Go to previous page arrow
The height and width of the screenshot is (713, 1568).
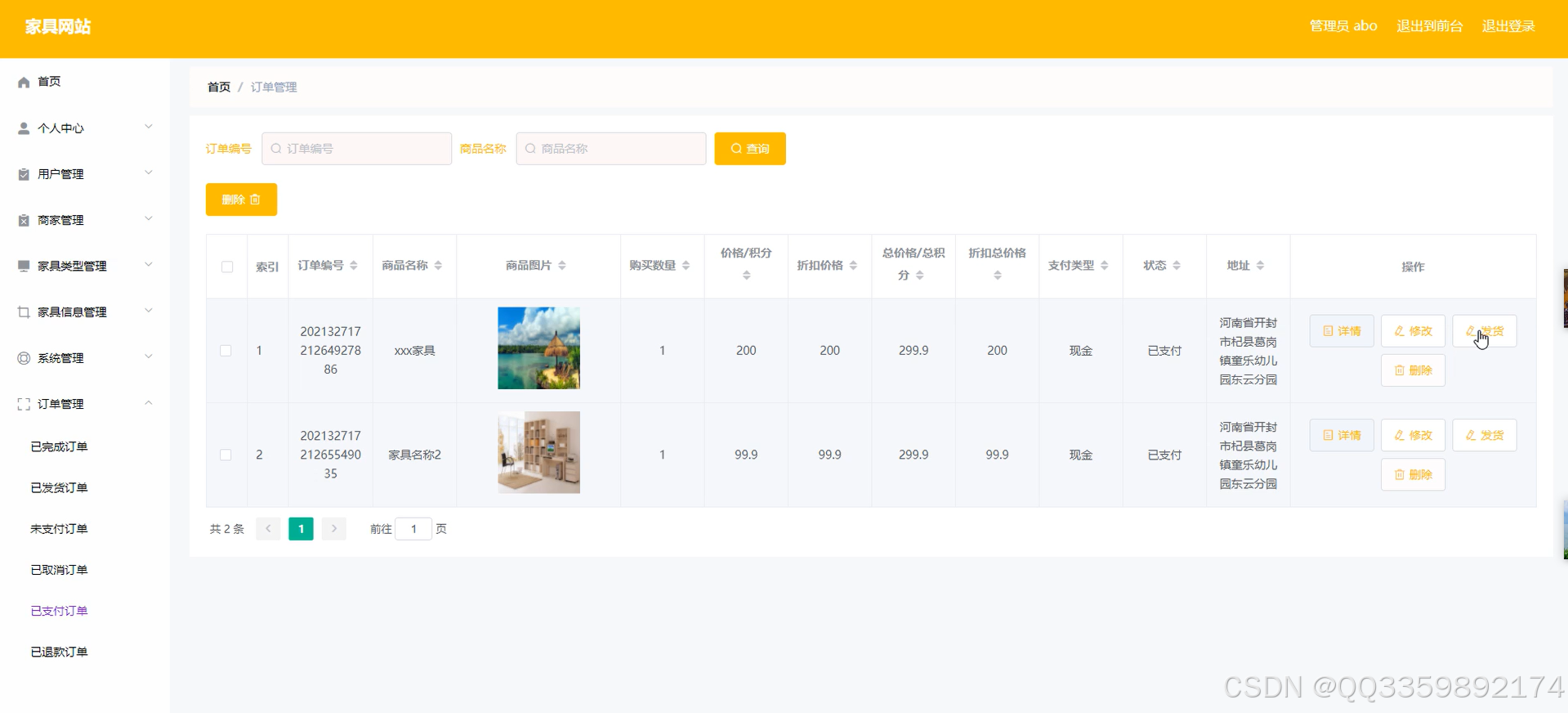(x=268, y=529)
